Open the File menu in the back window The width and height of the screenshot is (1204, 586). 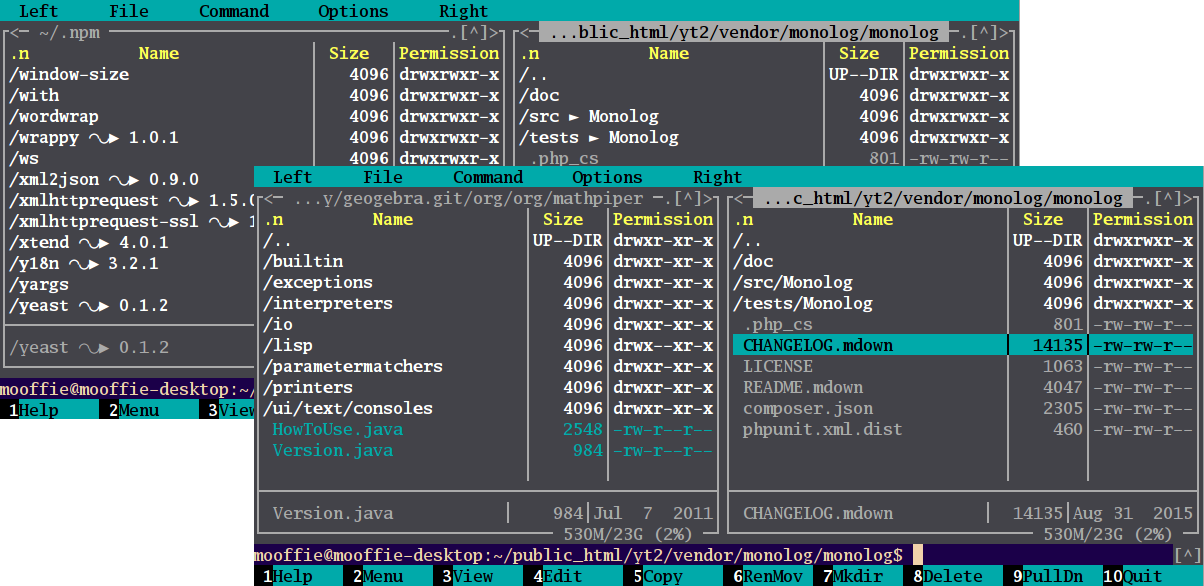[129, 12]
